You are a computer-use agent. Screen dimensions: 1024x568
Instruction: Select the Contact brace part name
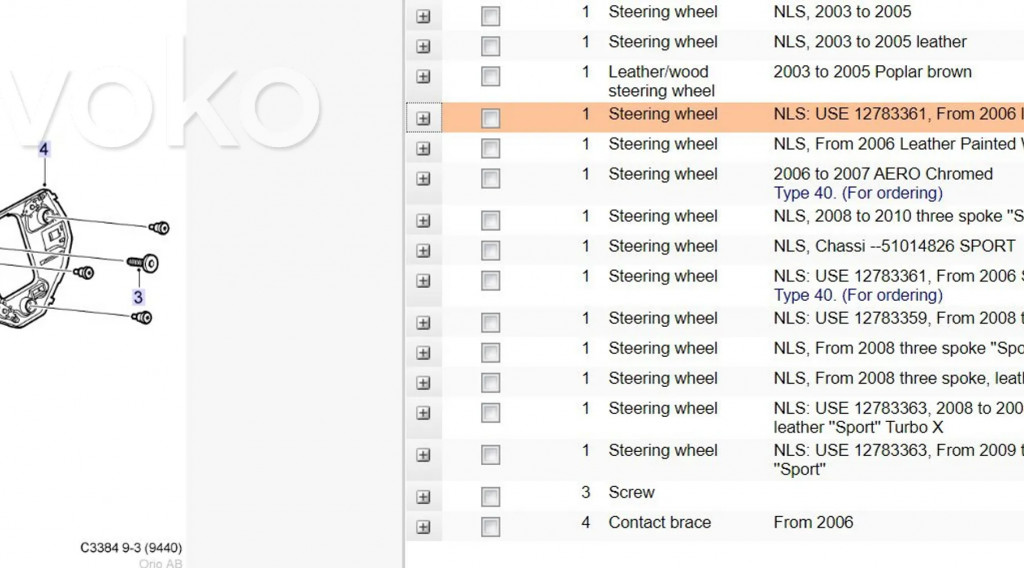coord(659,522)
